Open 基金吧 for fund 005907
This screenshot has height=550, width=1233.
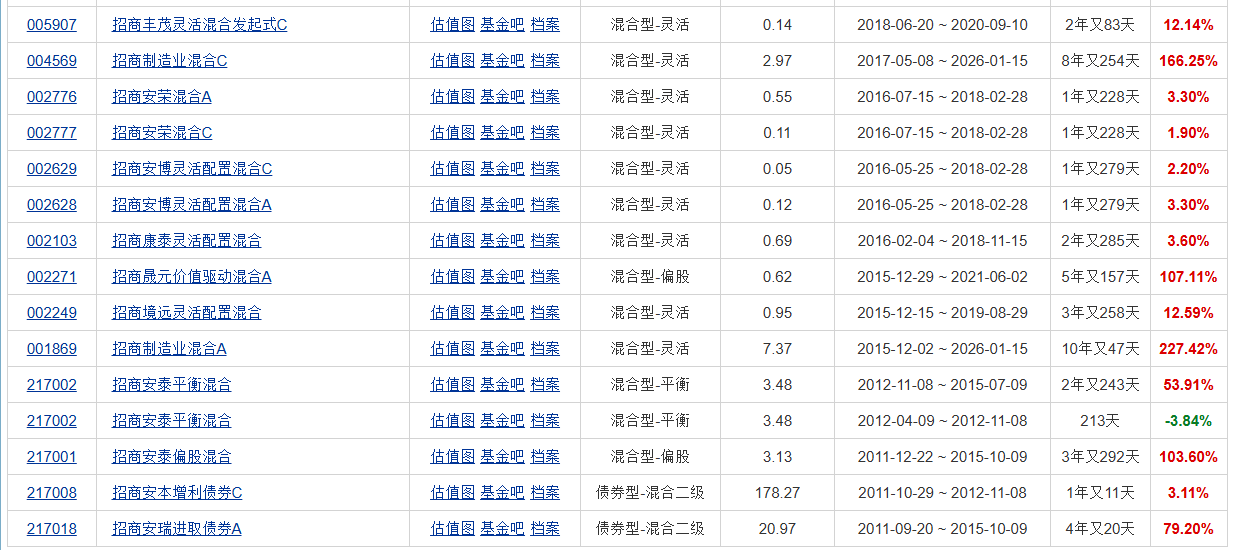click(502, 25)
